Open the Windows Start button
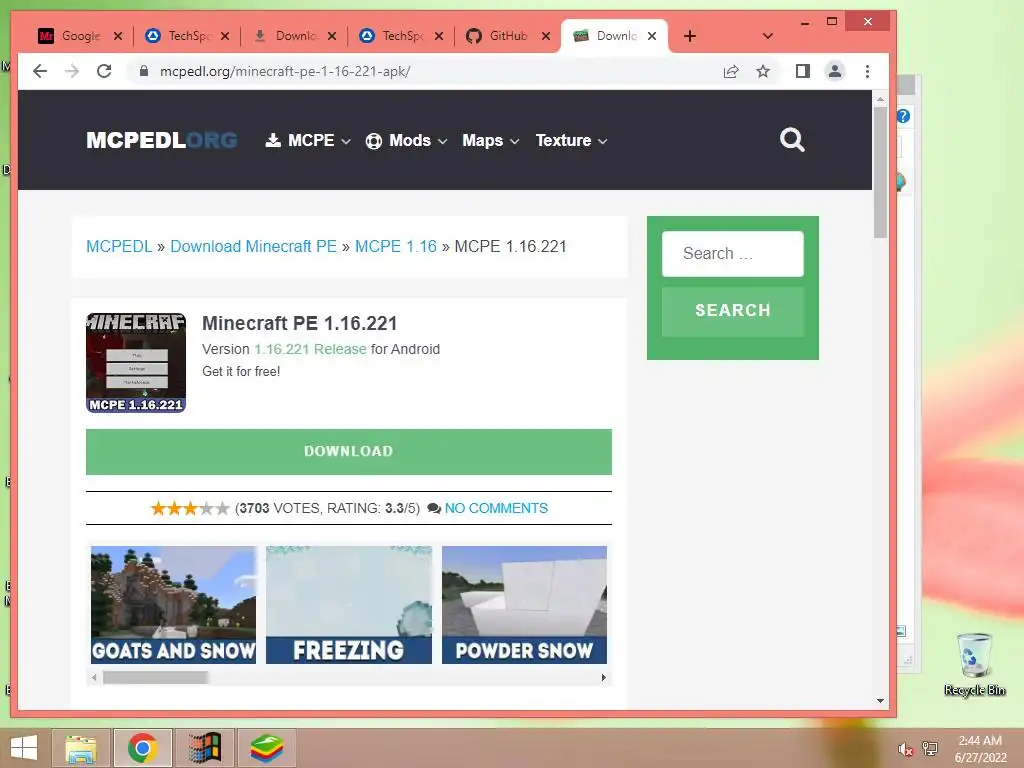The width and height of the screenshot is (1024, 768). click(x=24, y=748)
